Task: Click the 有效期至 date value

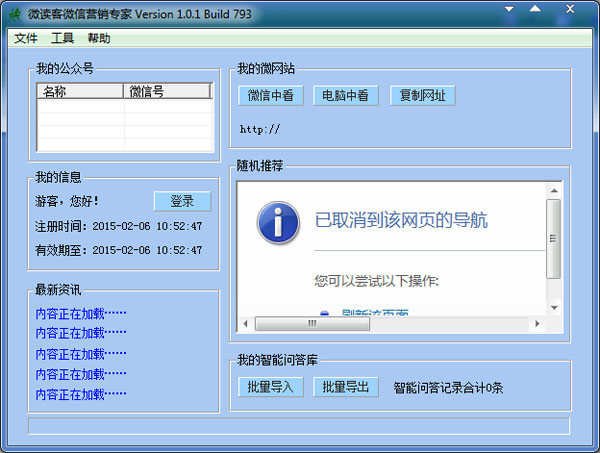Action: click(x=147, y=250)
